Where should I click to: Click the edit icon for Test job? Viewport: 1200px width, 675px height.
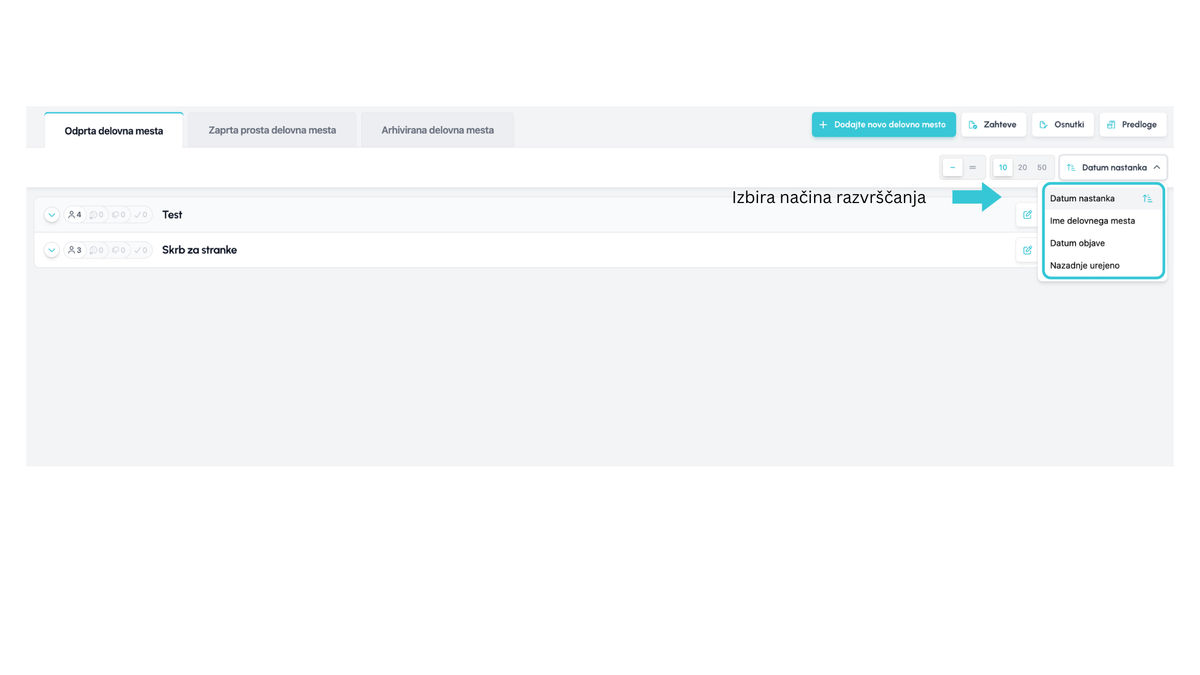(x=1027, y=215)
